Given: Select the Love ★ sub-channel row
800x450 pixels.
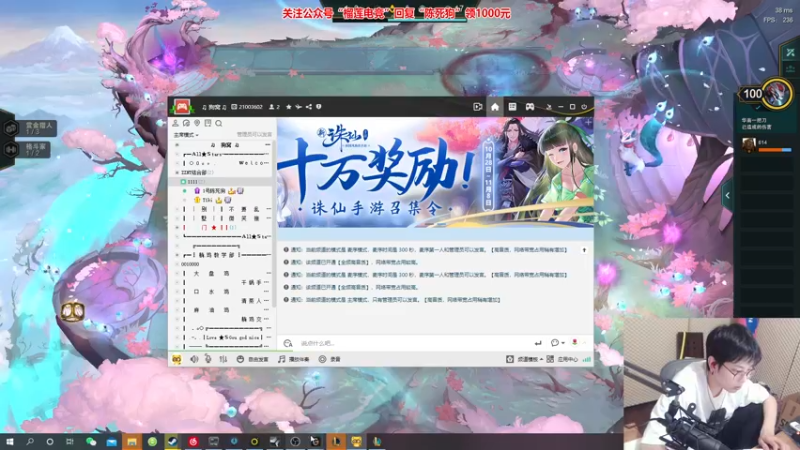Looking at the screenshot, I should click(x=222, y=337).
